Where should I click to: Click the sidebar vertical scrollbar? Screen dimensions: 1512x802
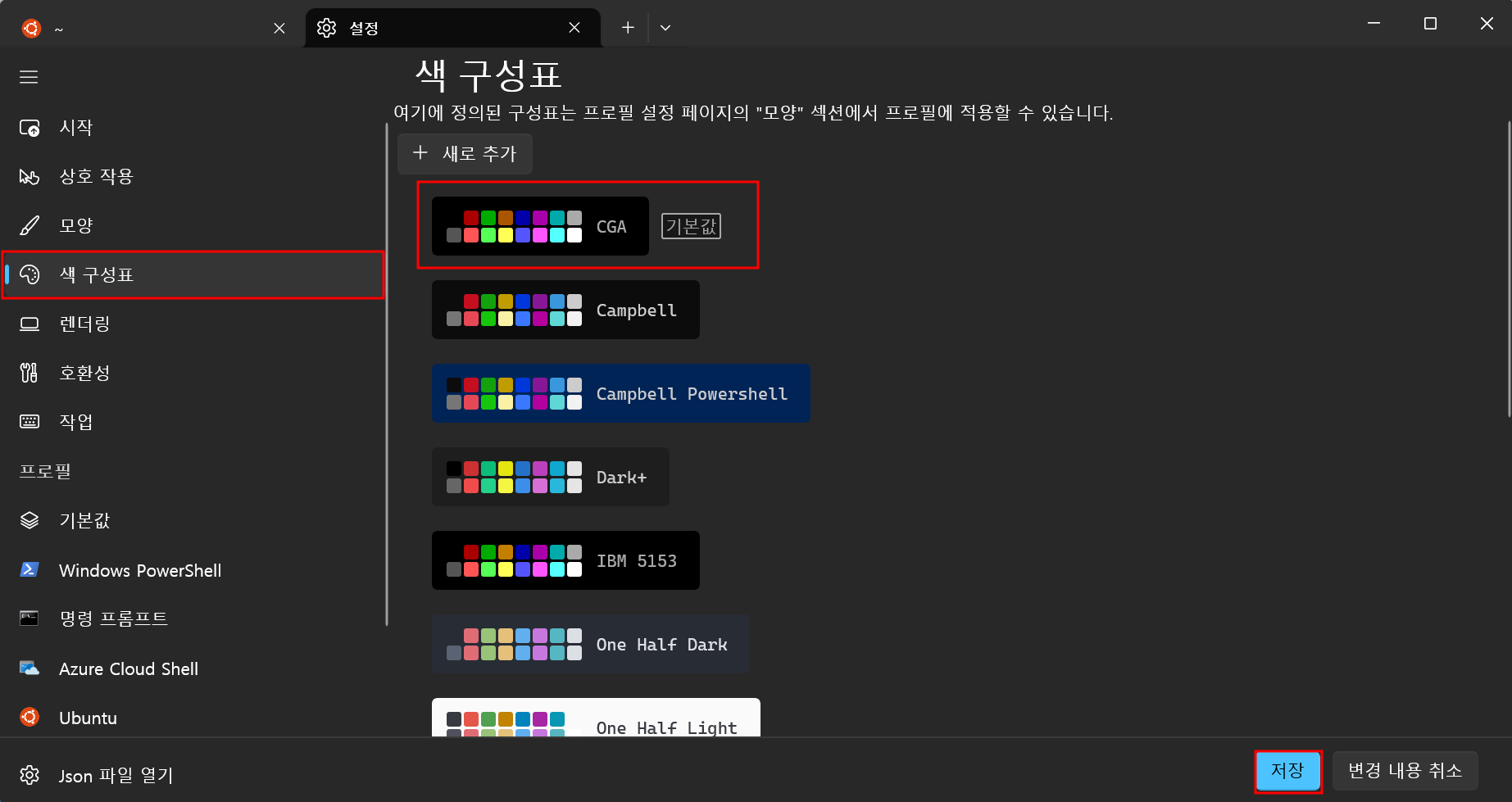click(386, 374)
